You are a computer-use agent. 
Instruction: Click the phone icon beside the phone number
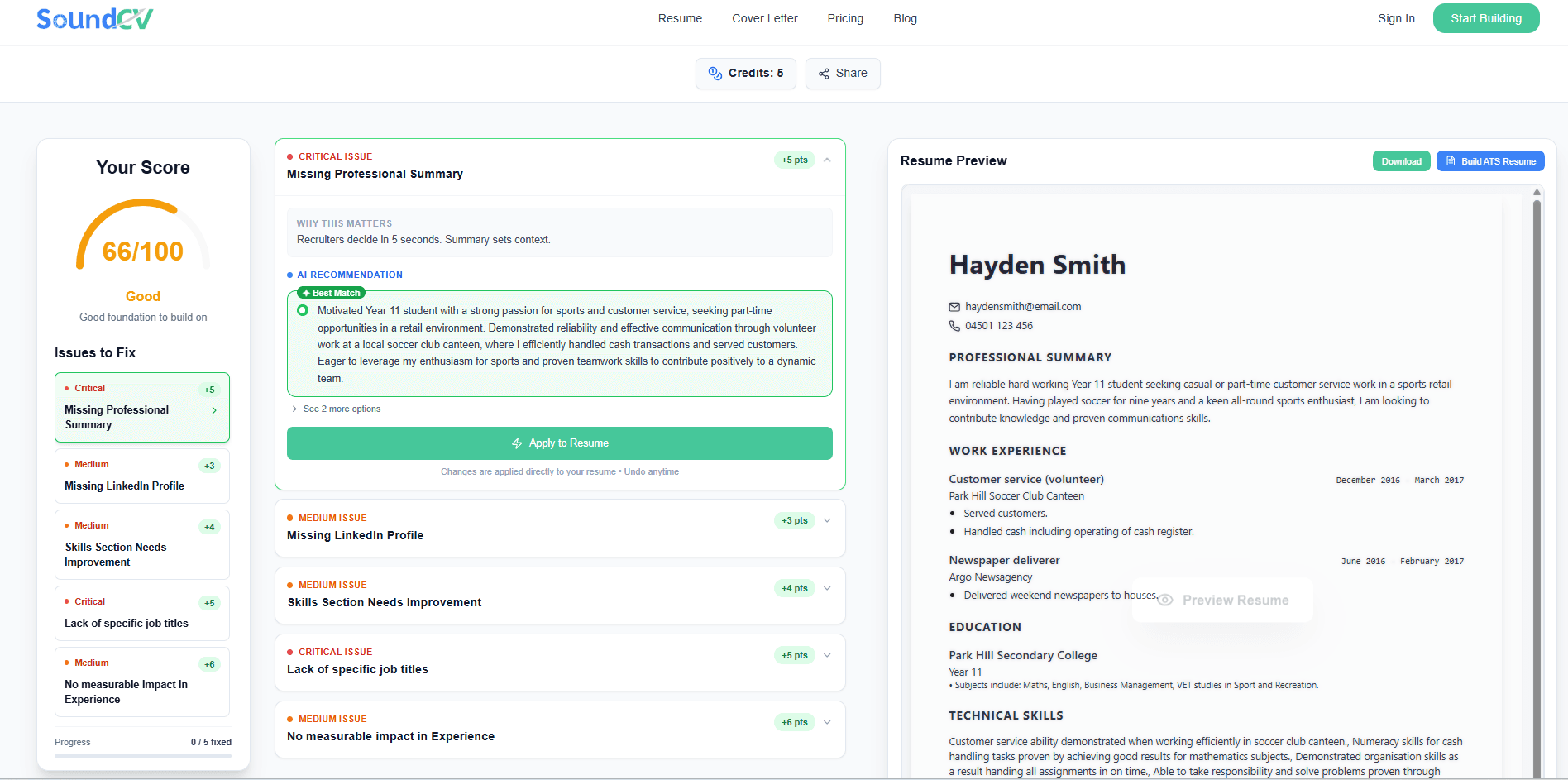point(954,325)
